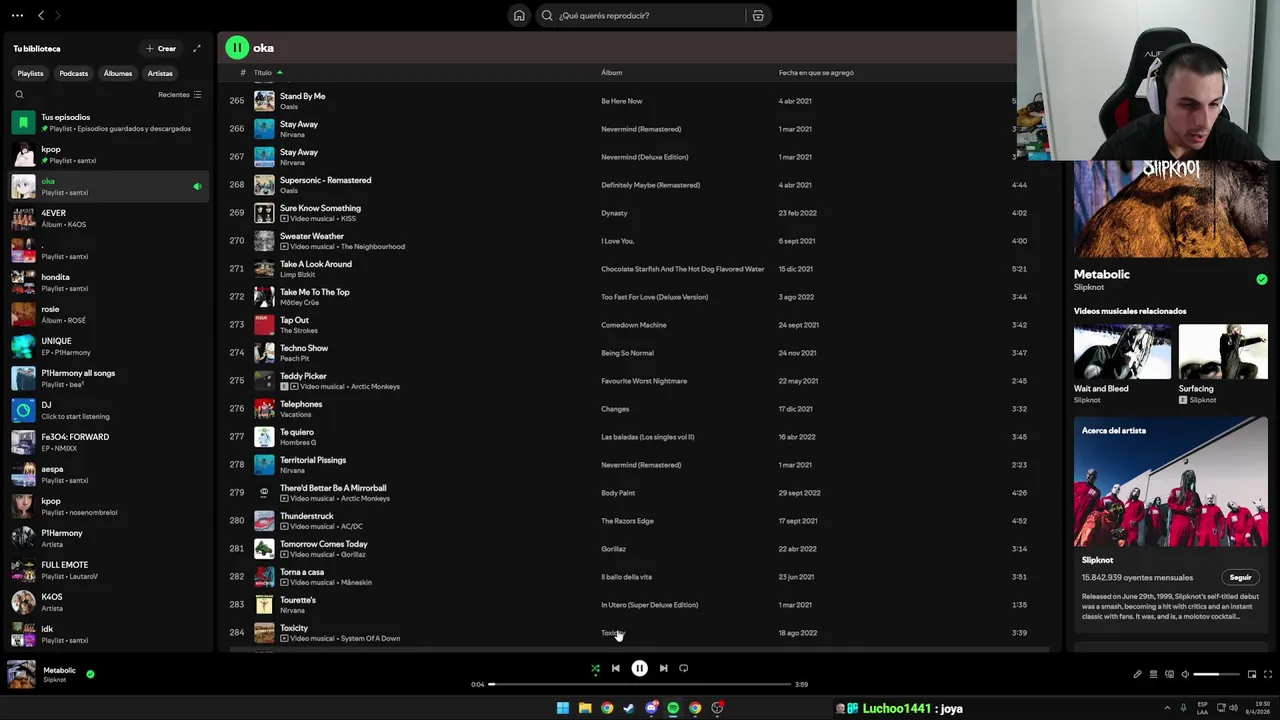This screenshot has width=1280, height=720.
Task: Seek within the song progress bar
Action: tap(639, 685)
